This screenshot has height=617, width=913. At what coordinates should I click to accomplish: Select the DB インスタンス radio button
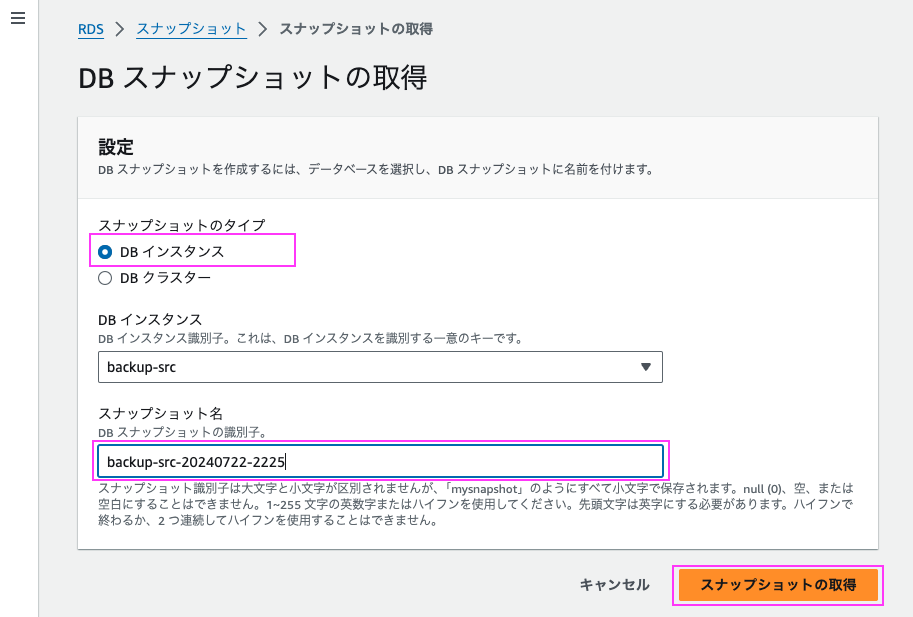tap(105, 252)
